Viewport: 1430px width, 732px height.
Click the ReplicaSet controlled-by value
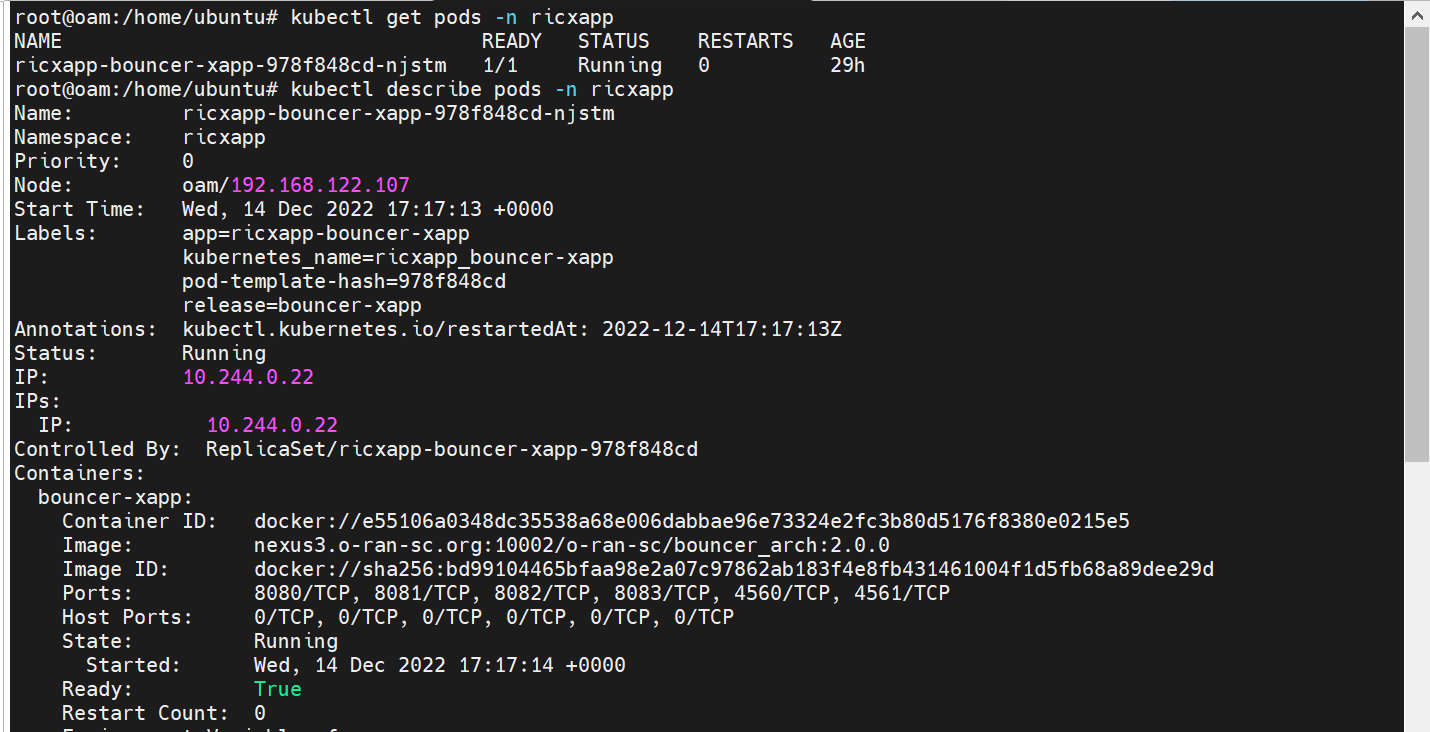(x=452, y=449)
